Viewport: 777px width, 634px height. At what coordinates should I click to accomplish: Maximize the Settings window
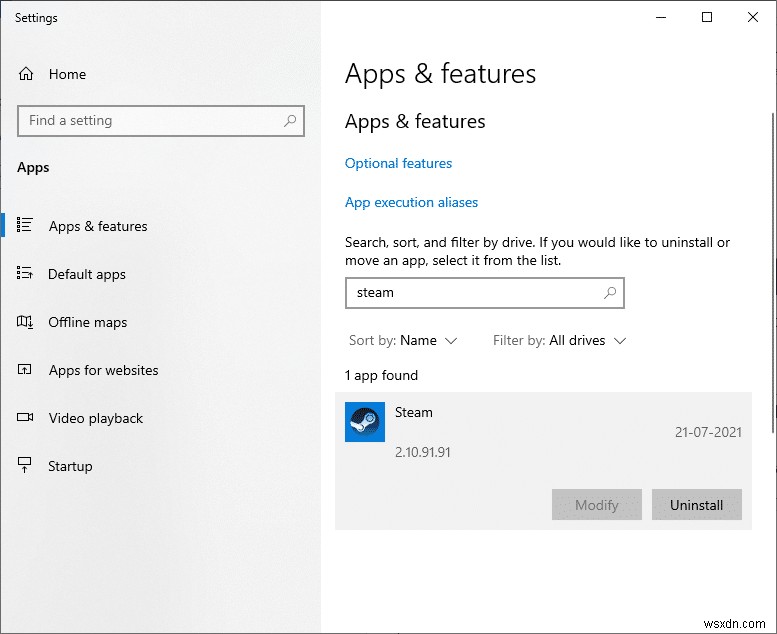click(x=707, y=17)
